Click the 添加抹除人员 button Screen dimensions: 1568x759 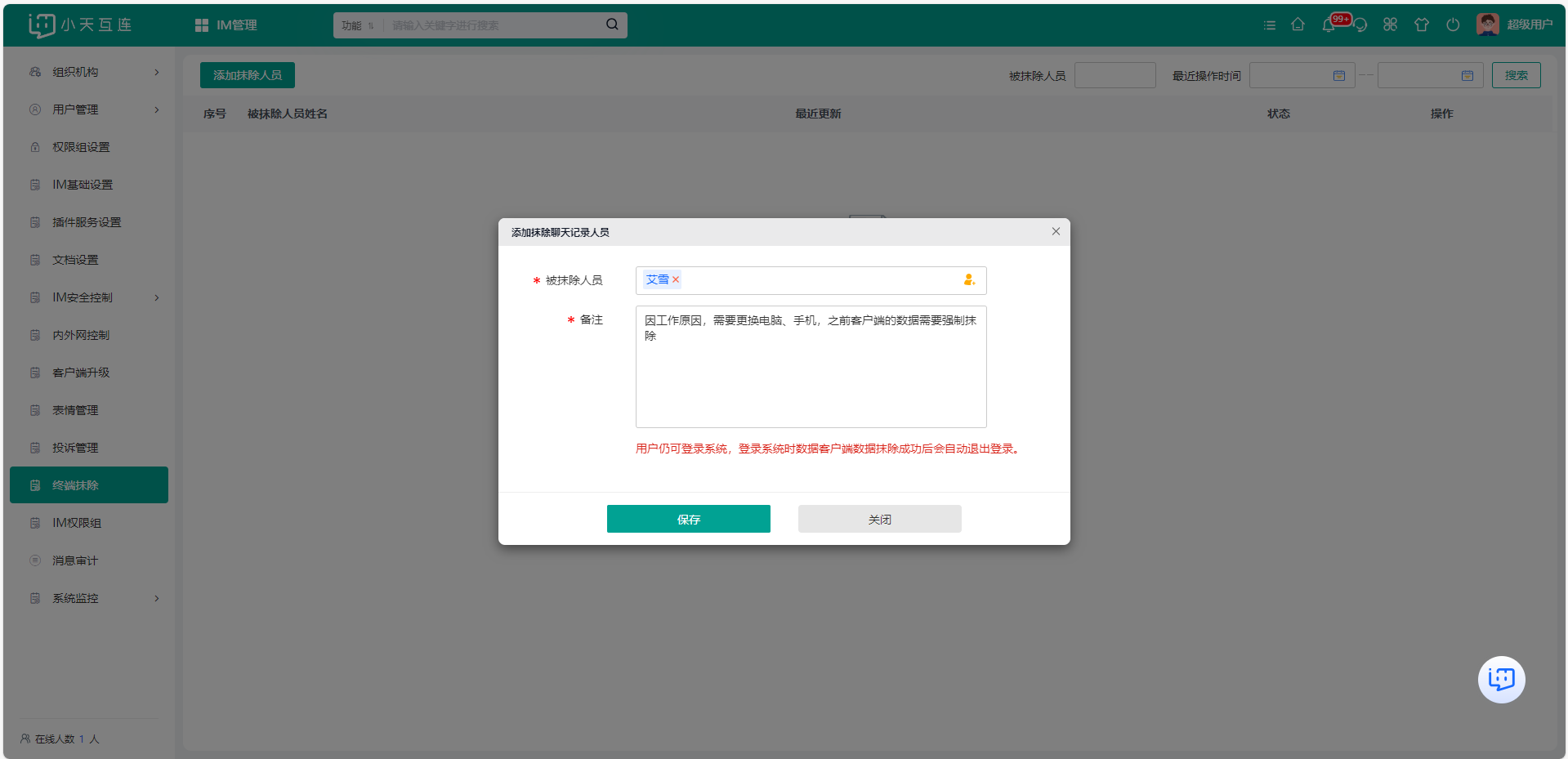pyautogui.click(x=248, y=75)
